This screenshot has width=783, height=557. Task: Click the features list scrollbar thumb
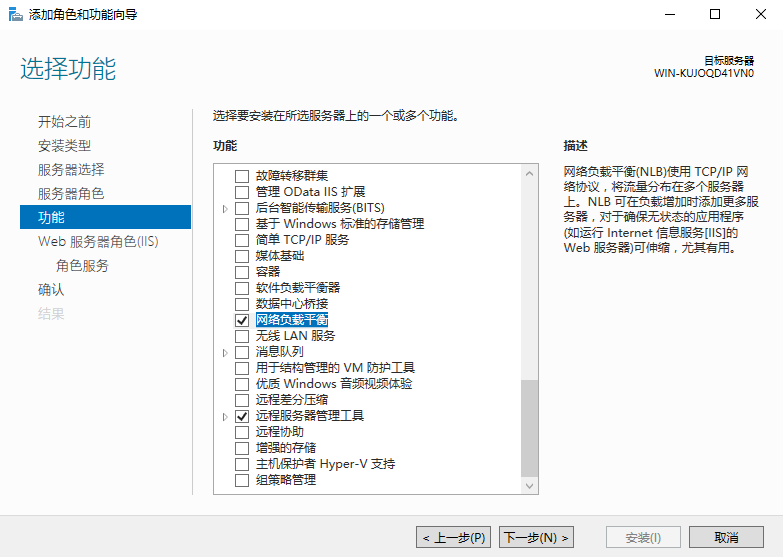point(529,428)
